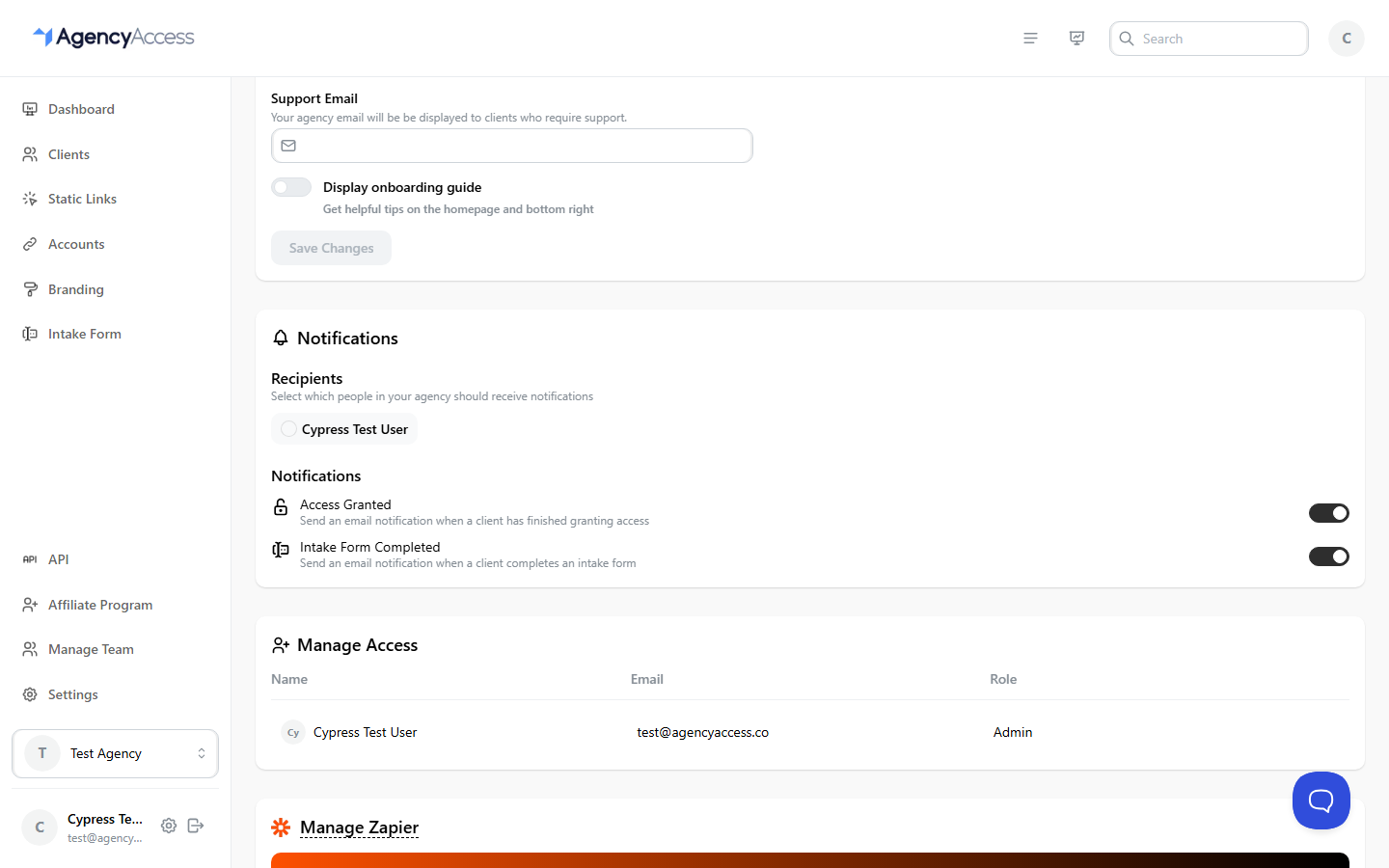
Task: Toggle the Display onboarding guide switch
Action: (x=291, y=187)
